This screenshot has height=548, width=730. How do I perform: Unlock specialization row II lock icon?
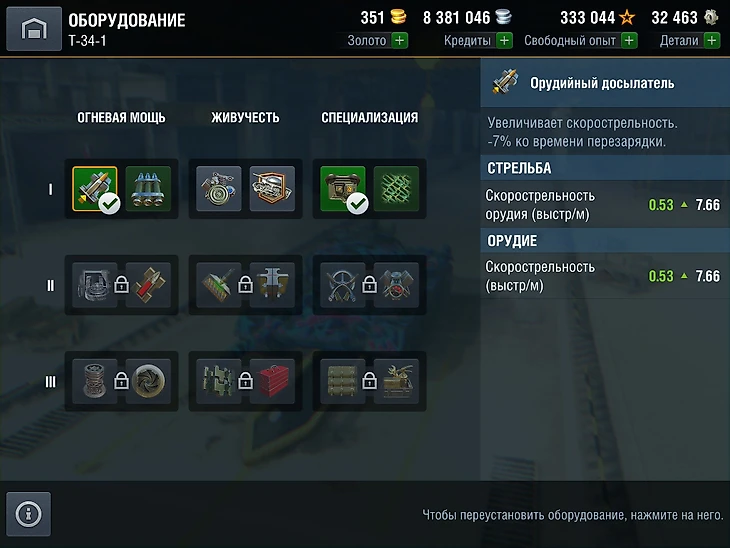[370, 284]
